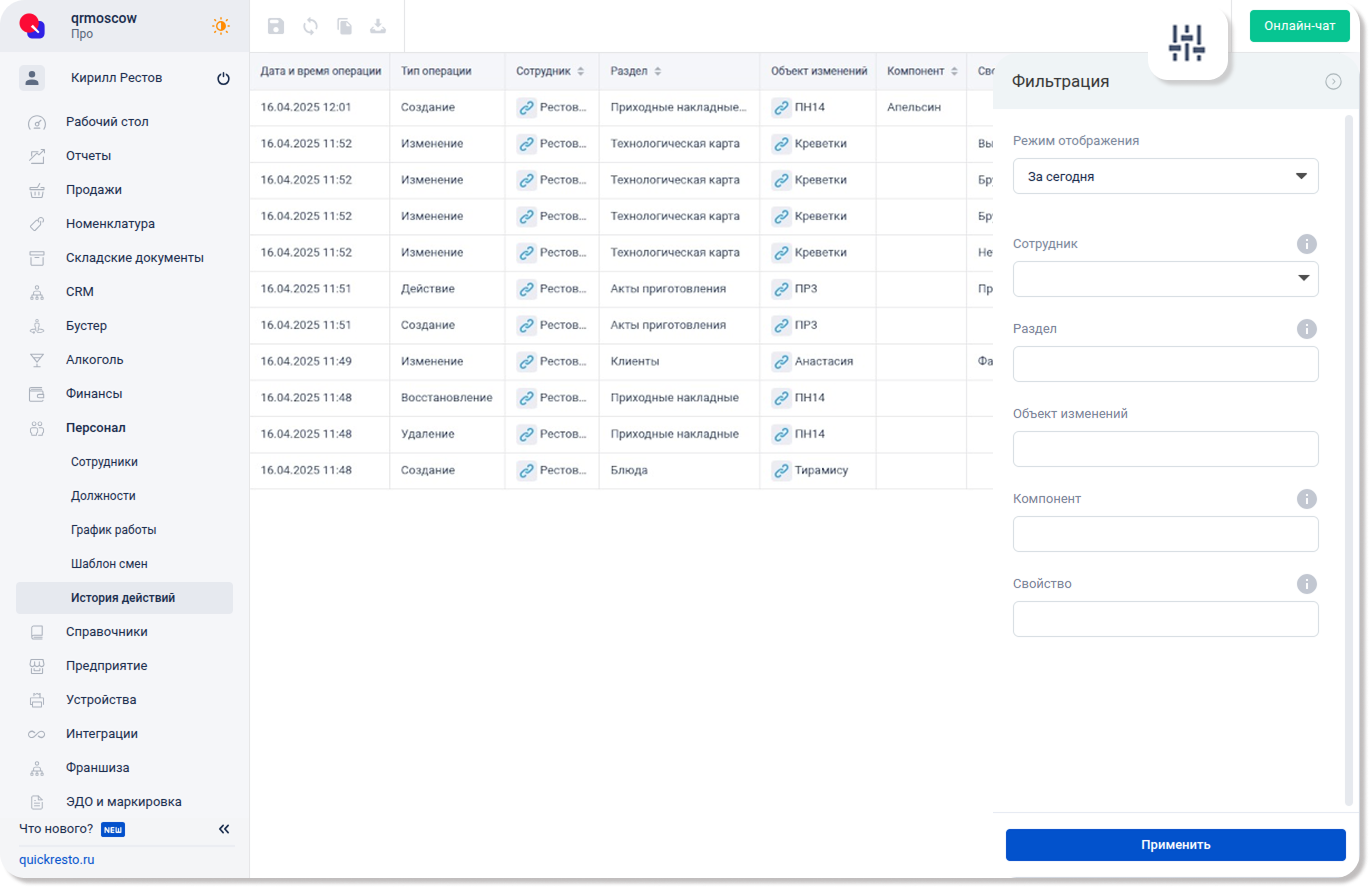The height and width of the screenshot is (887, 1369).
Task: Click the Объект изменений input field
Action: tap(1165, 449)
